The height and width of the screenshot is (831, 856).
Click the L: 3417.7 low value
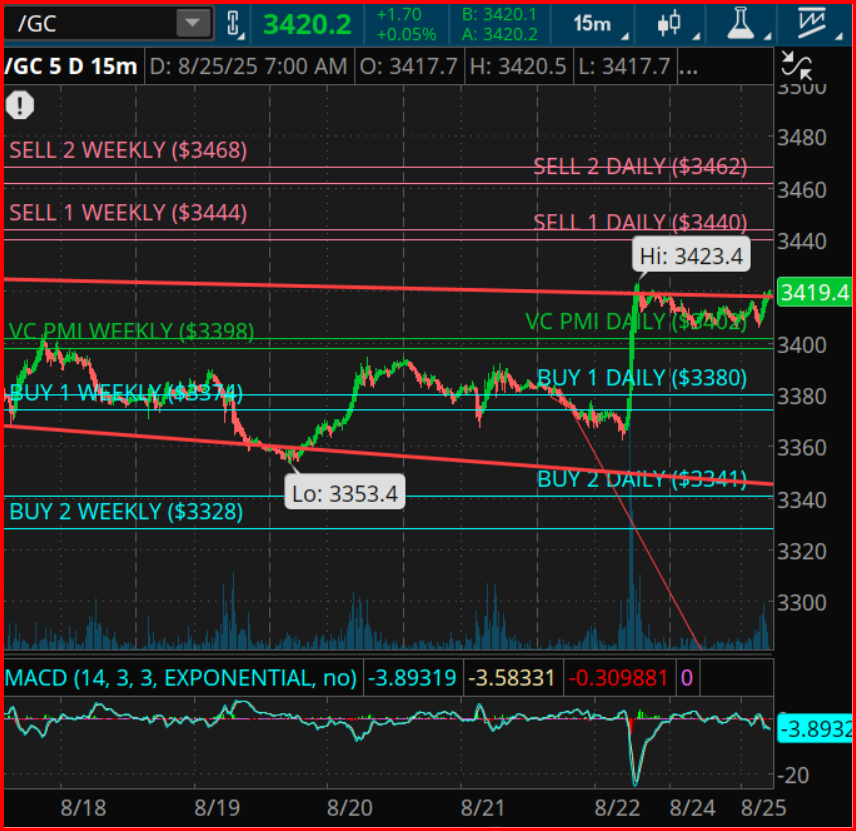[x=624, y=67]
